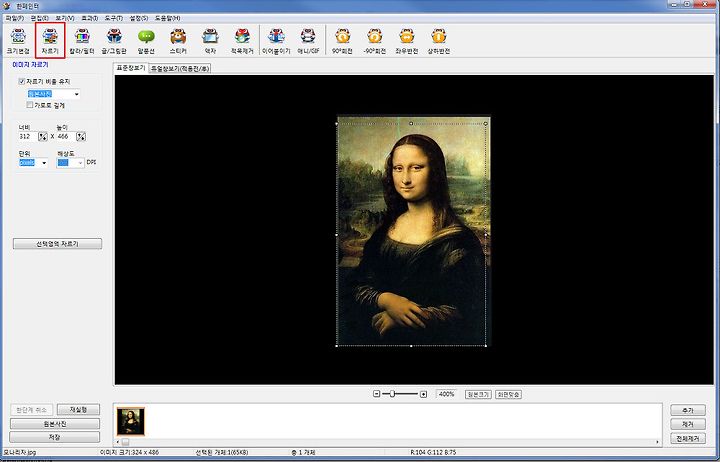Click the R:104 G:112 B:75 status text

pyautogui.click(x=433, y=452)
